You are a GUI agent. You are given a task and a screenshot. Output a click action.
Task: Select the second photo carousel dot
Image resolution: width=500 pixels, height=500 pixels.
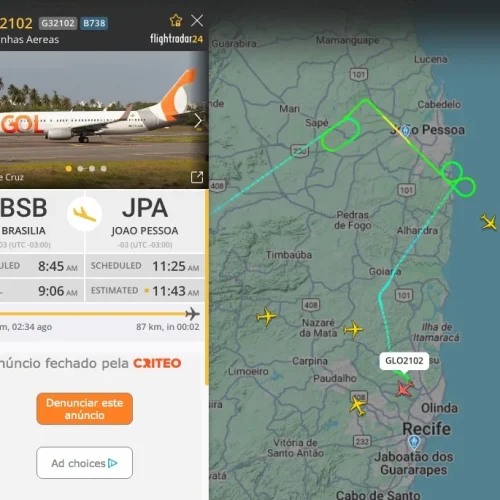[x=80, y=169]
